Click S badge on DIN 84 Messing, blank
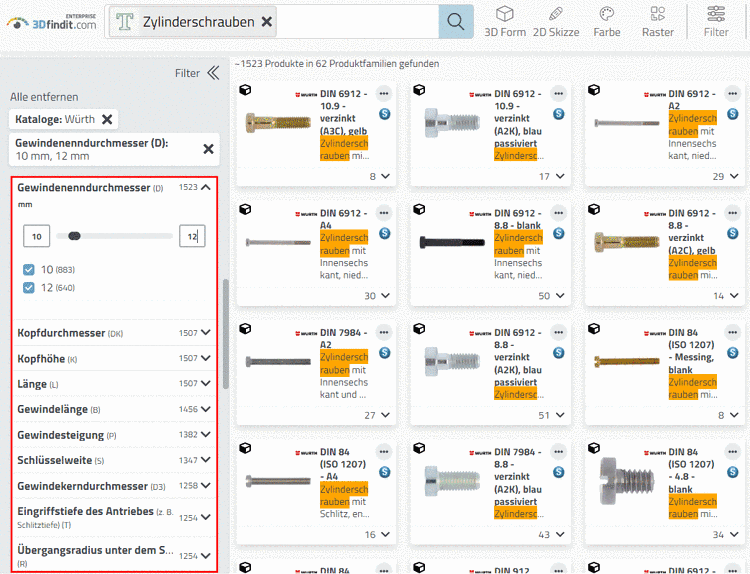 point(733,353)
